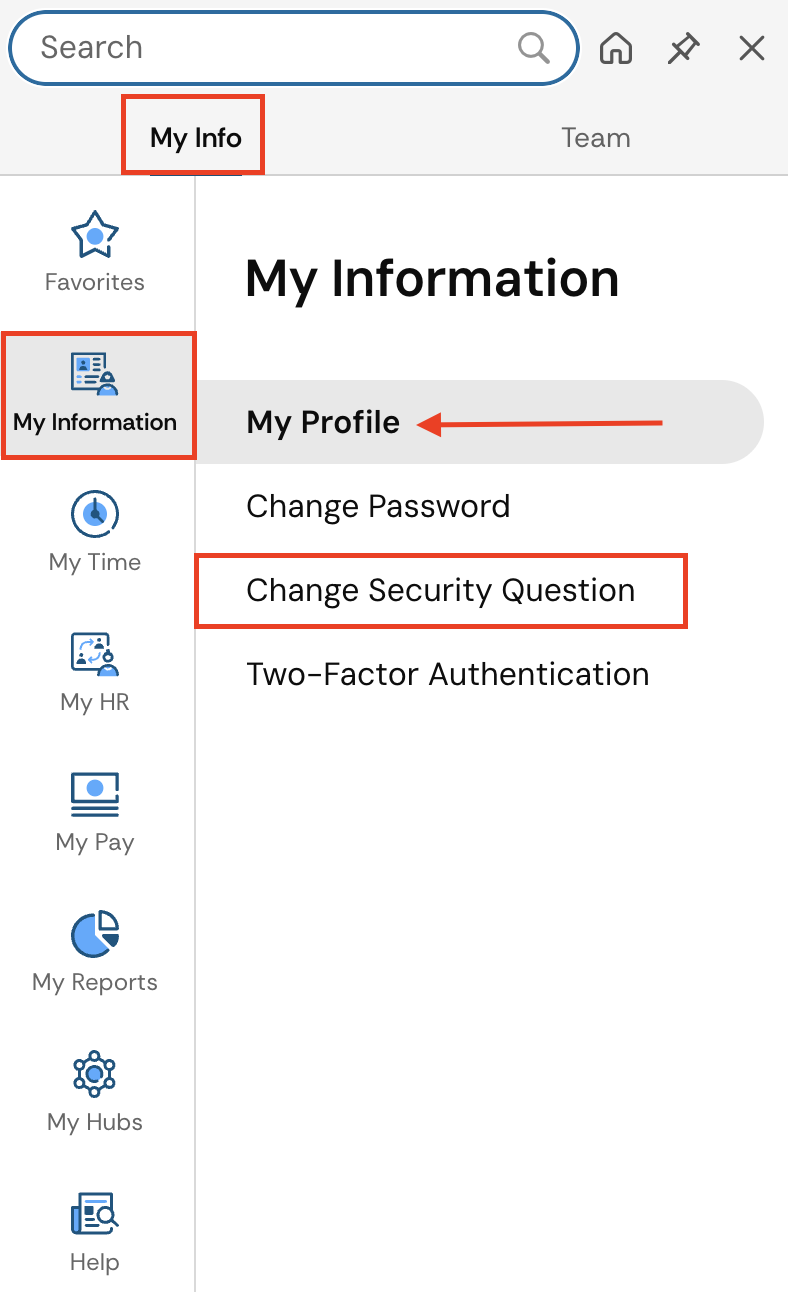Switch to the My Info tab
788x1292 pixels.
pyautogui.click(x=195, y=137)
